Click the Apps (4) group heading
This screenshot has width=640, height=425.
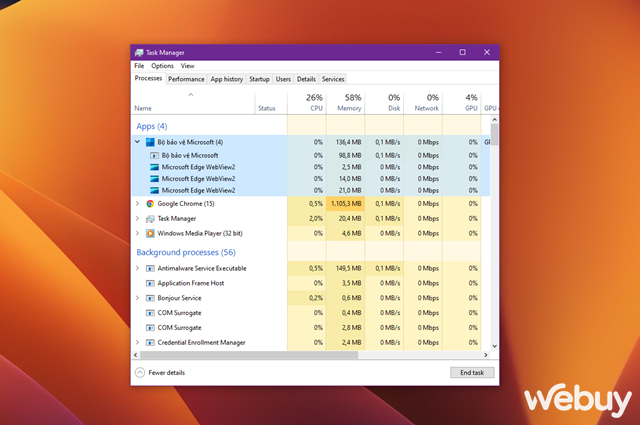(152, 127)
